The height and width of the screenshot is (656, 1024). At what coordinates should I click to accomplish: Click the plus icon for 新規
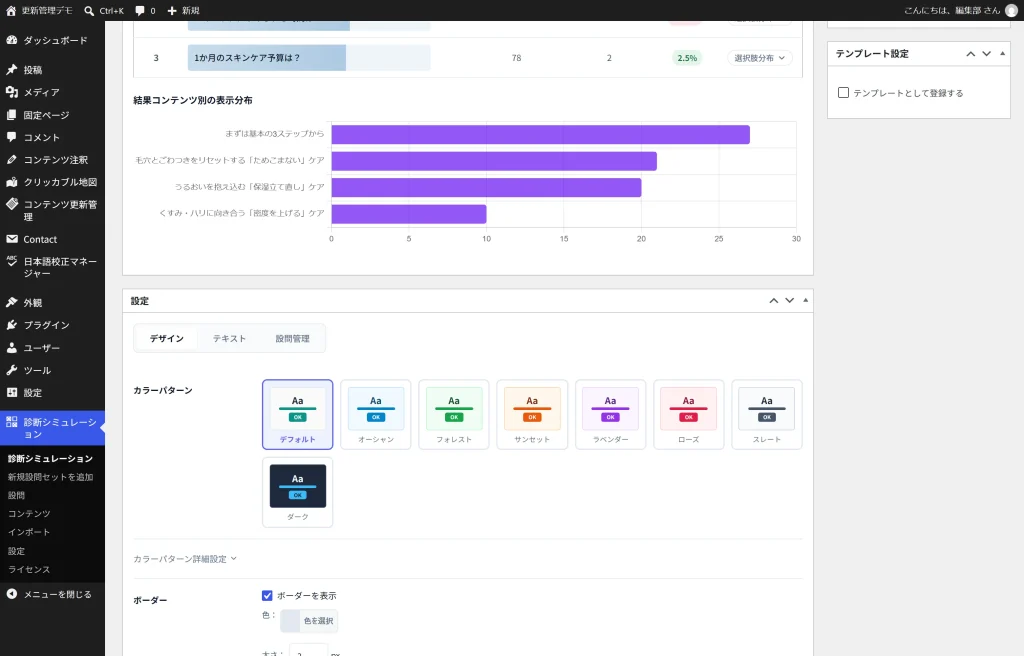[172, 10]
